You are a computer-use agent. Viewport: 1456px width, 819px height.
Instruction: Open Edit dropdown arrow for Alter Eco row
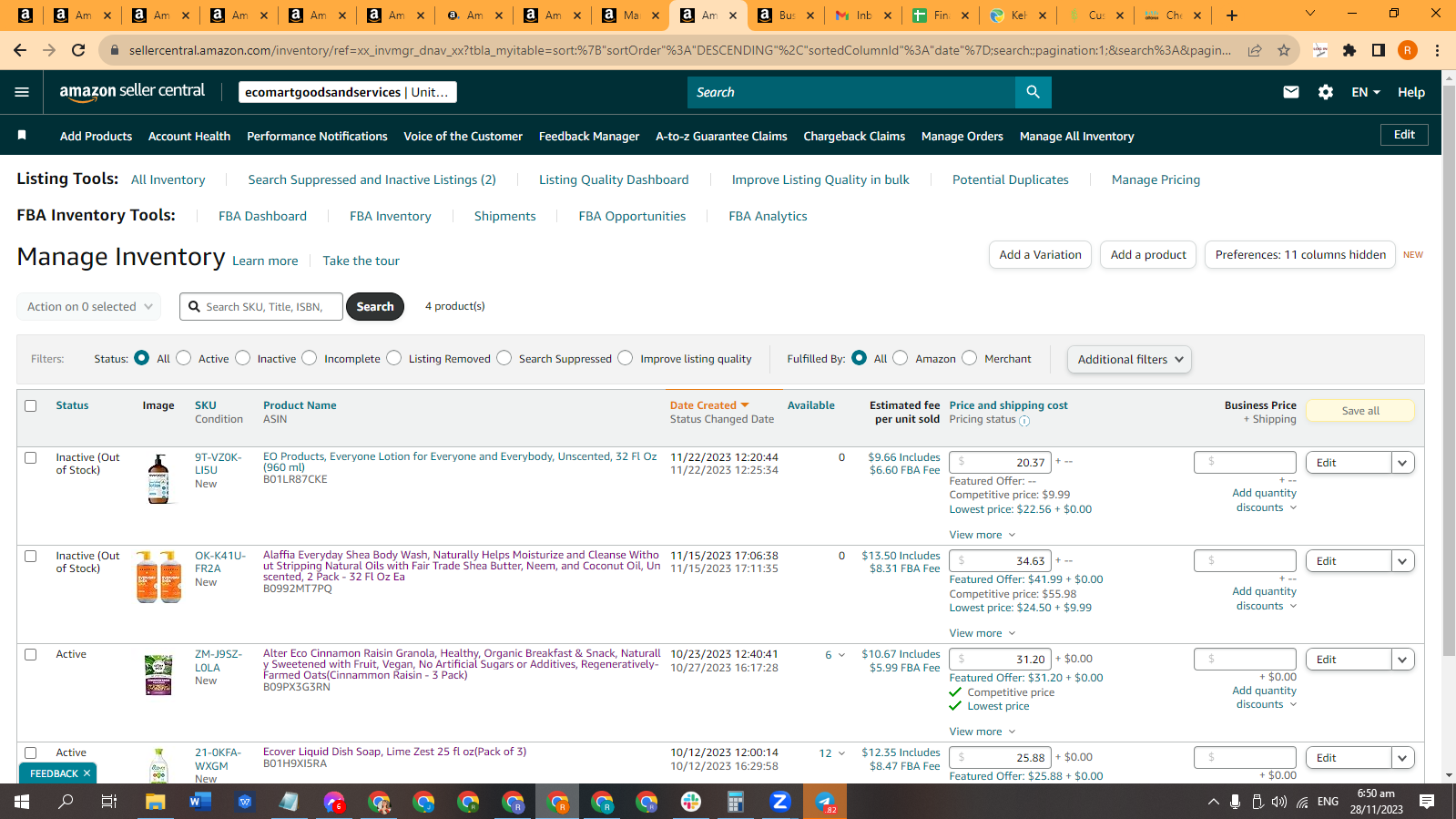click(x=1402, y=660)
